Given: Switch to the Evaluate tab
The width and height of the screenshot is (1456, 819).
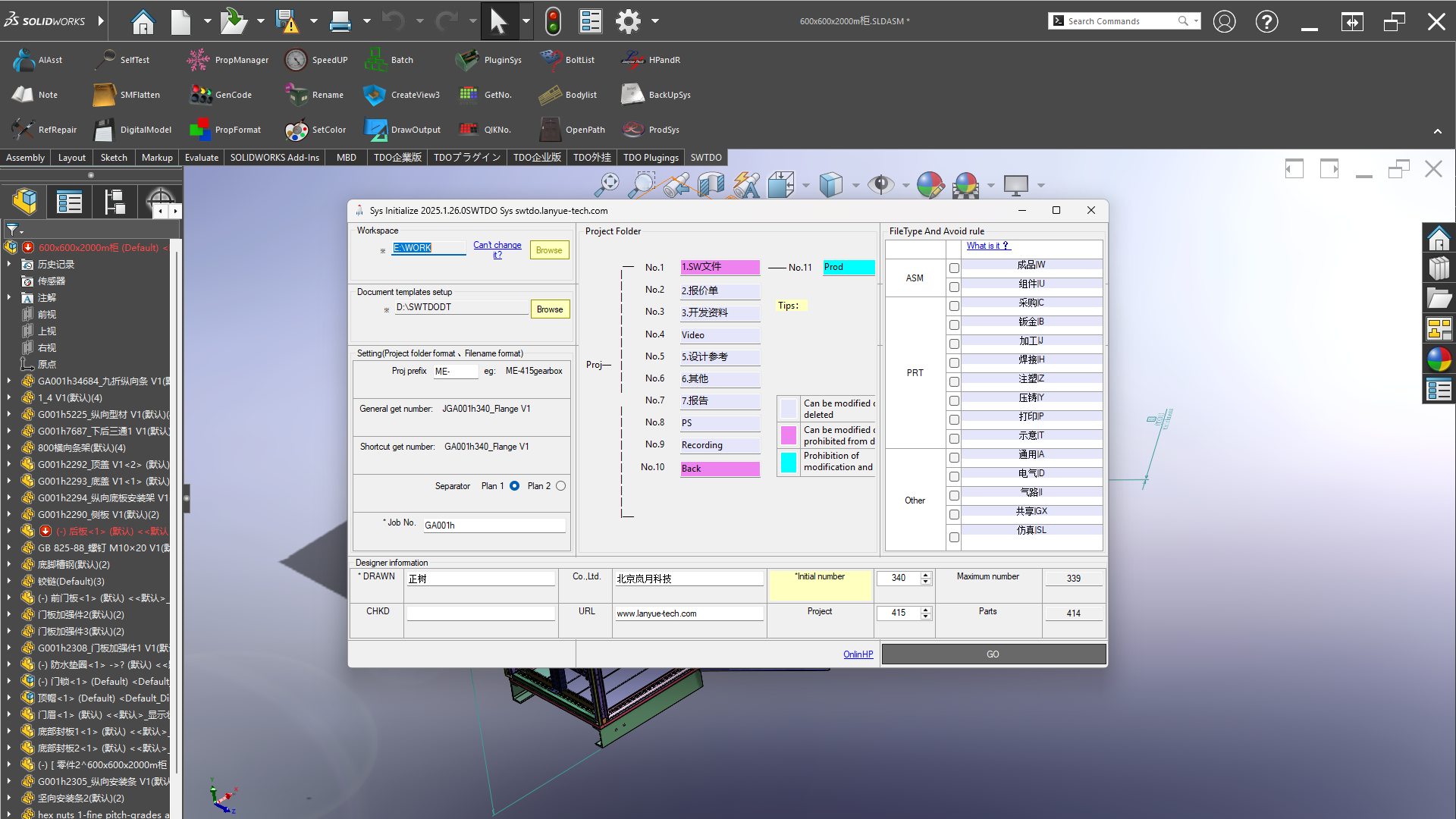Looking at the screenshot, I should (202, 158).
